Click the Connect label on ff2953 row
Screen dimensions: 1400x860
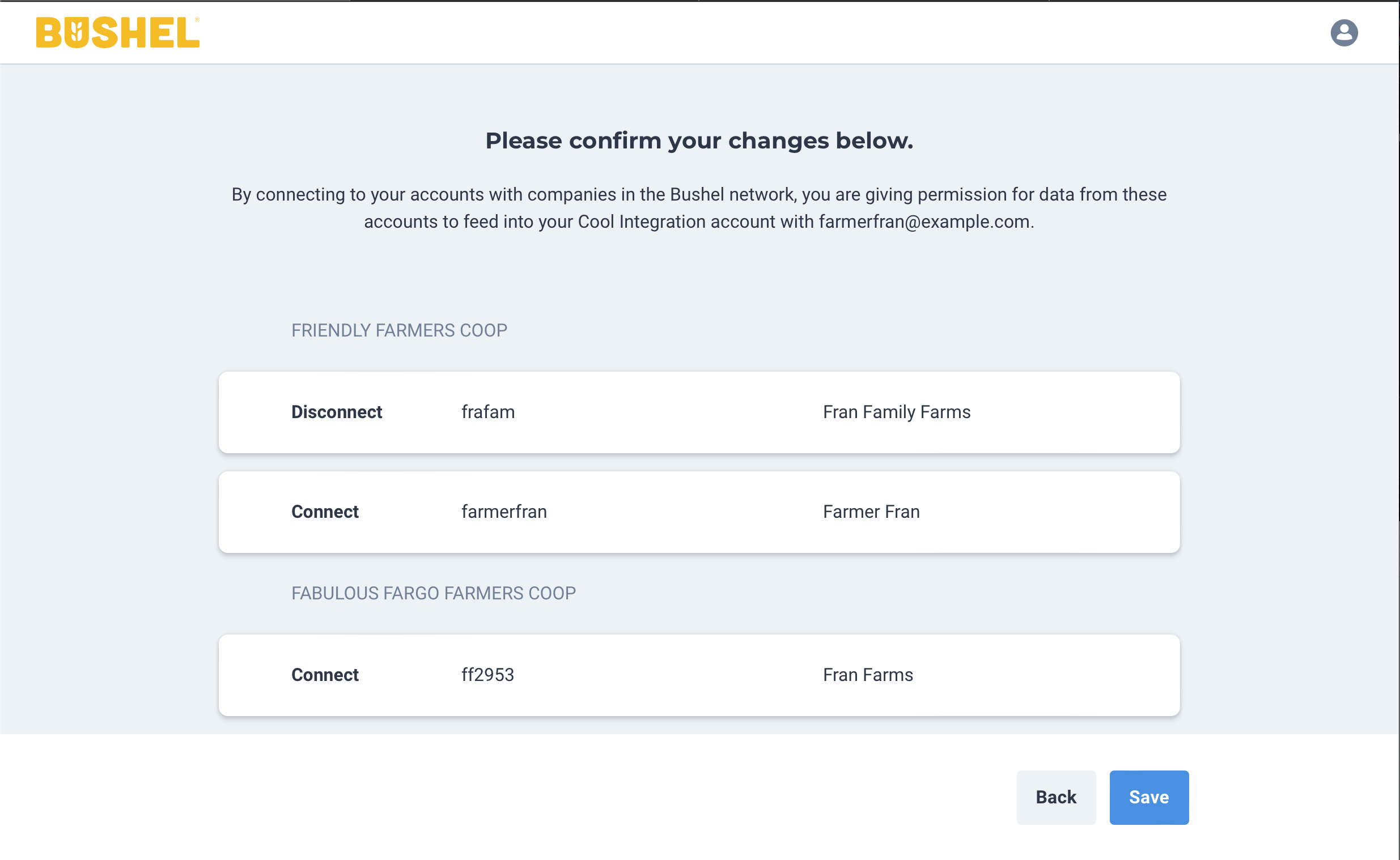[325, 675]
